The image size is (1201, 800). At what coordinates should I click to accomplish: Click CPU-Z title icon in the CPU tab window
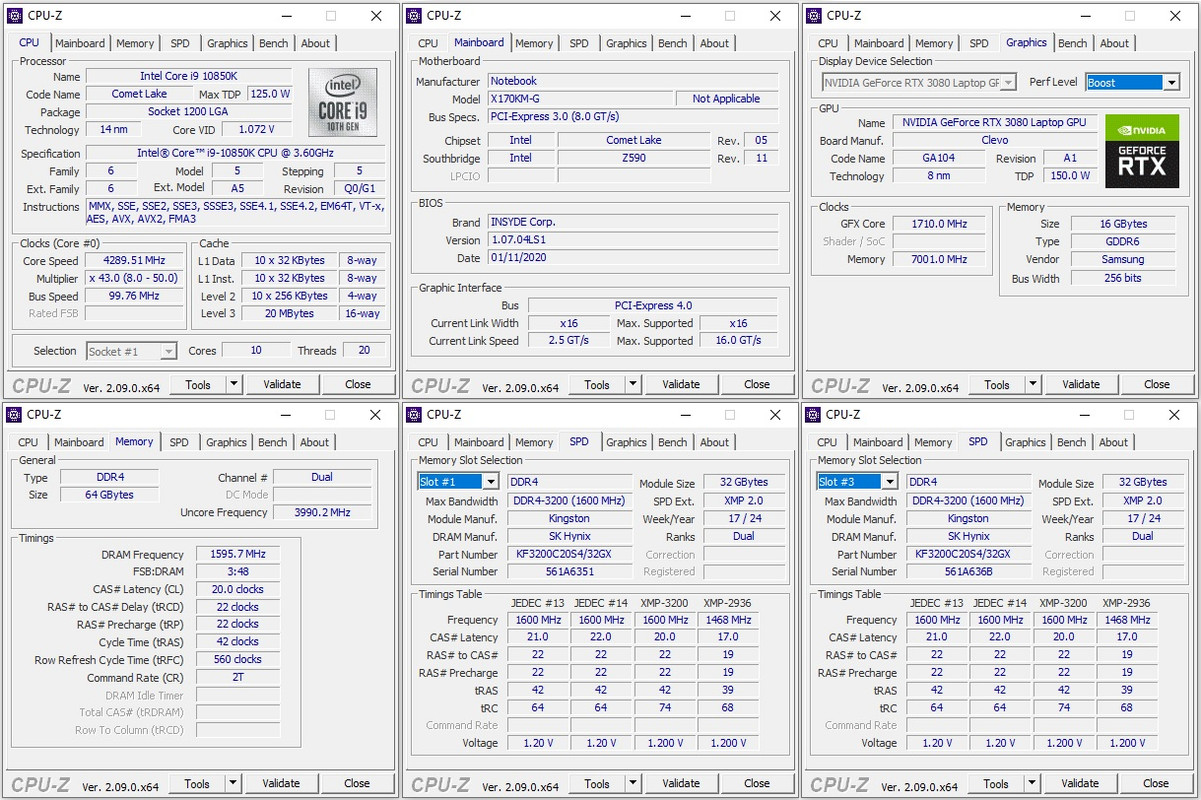click(15, 16)
